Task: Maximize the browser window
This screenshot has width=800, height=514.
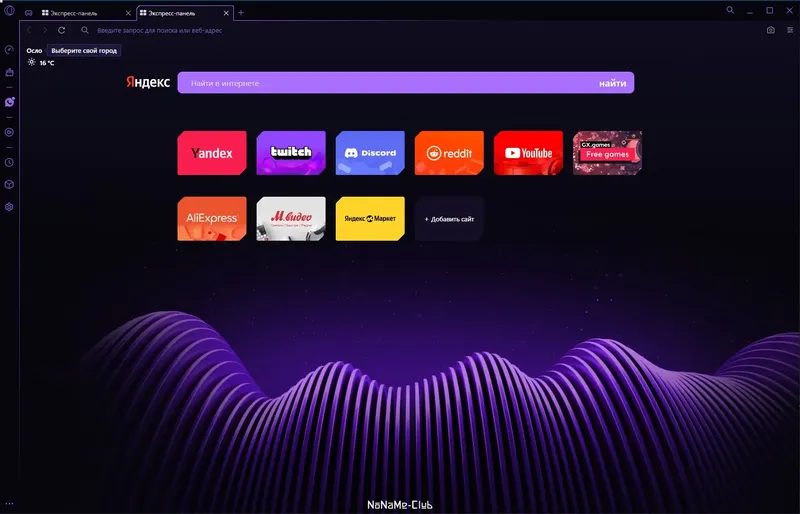Action: click(x=769, y=10)
